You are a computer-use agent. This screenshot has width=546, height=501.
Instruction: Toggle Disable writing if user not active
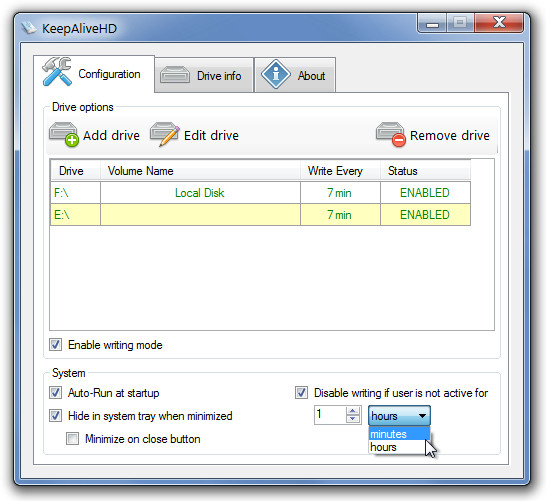[x=301, y=393]
